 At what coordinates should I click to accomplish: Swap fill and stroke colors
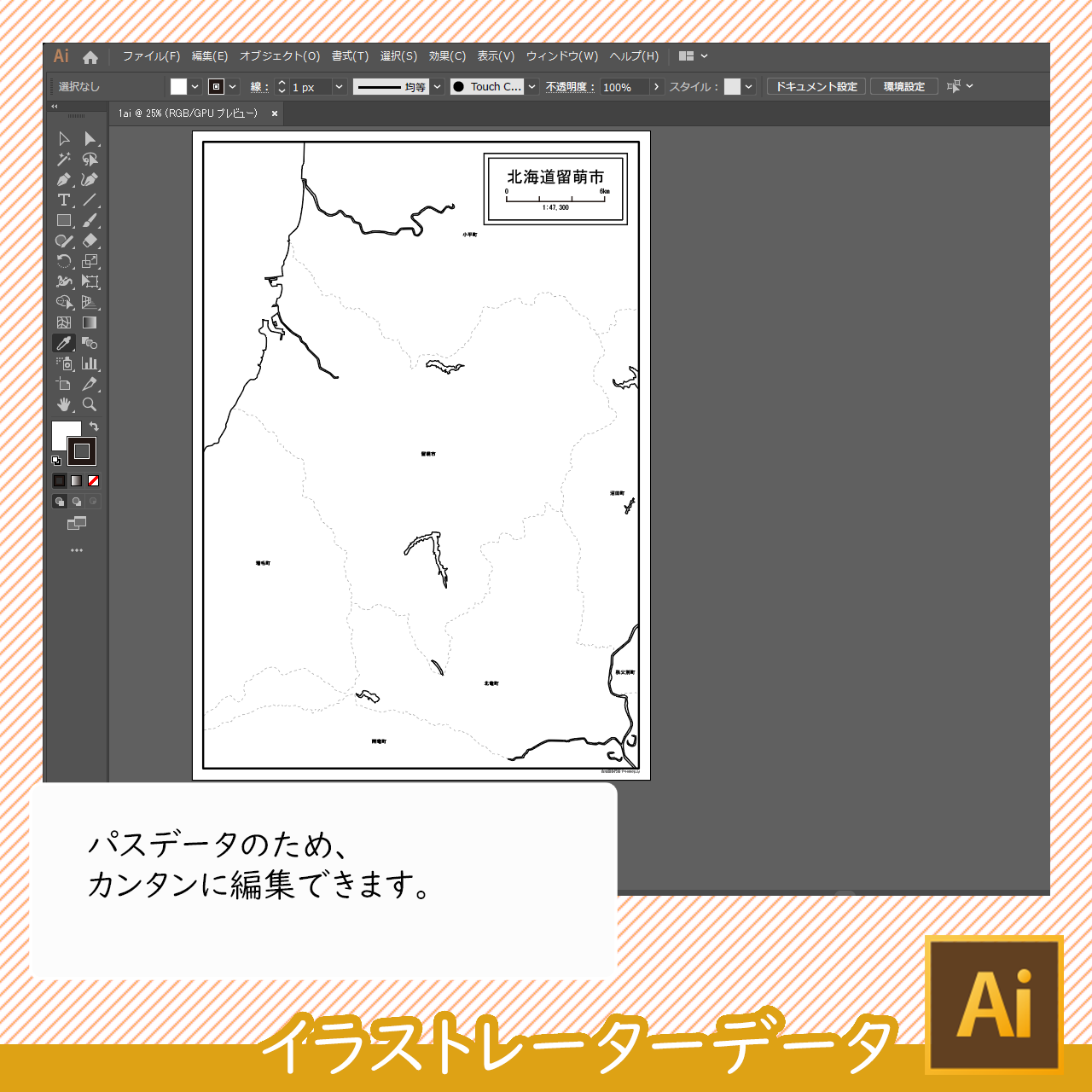[94, 426]
